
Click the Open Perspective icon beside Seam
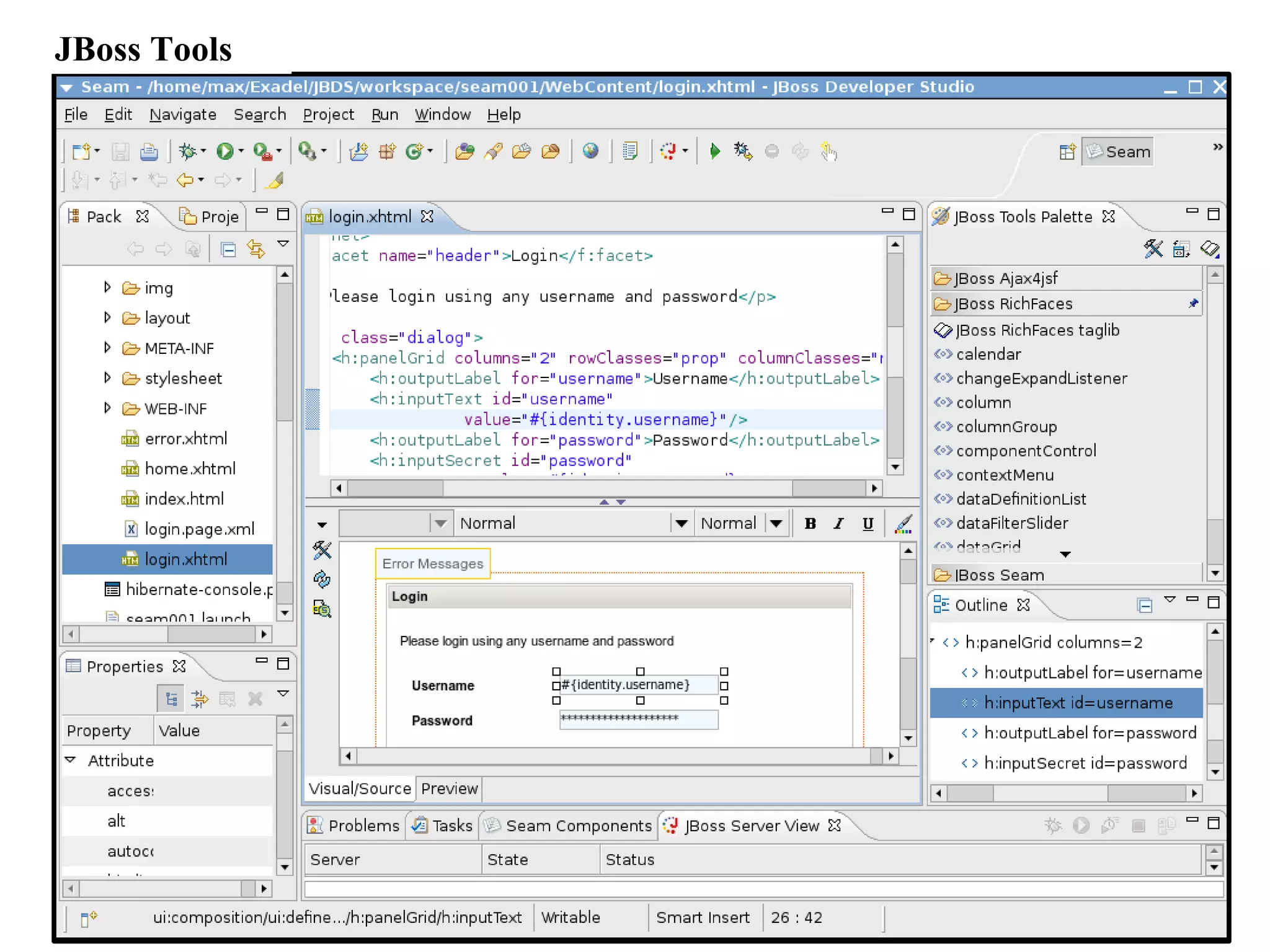pyautogui.click(x=1067, y=152)
